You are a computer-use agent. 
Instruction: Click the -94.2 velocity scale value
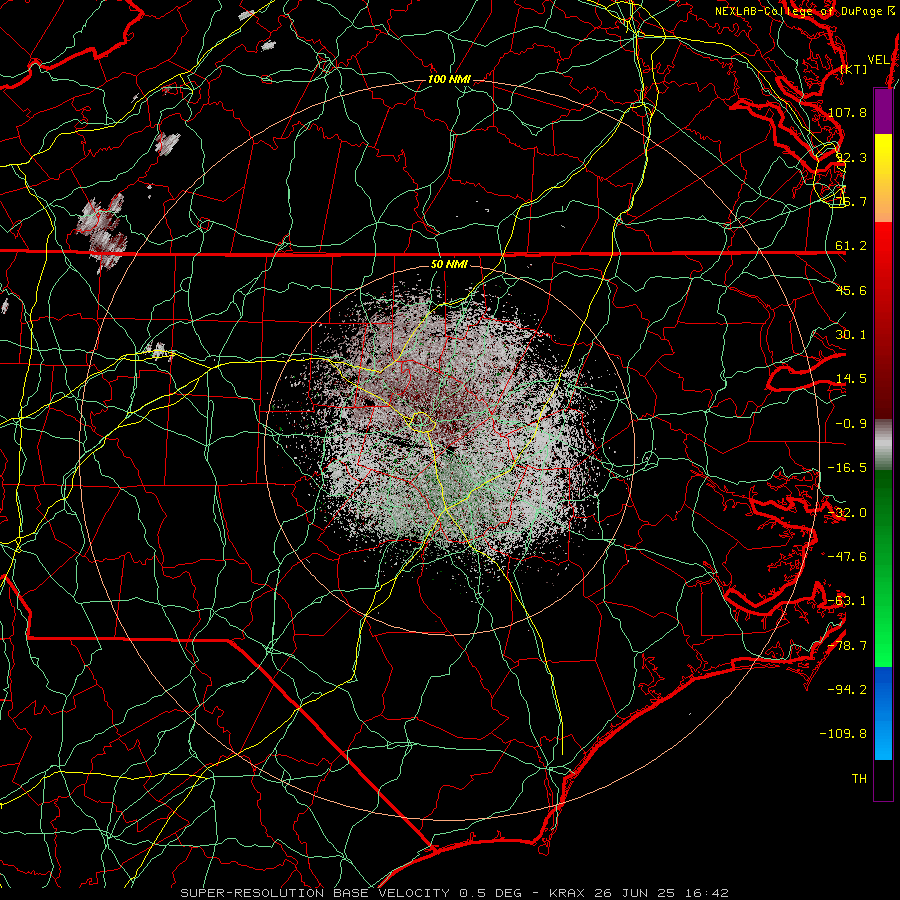pos(848,689)
